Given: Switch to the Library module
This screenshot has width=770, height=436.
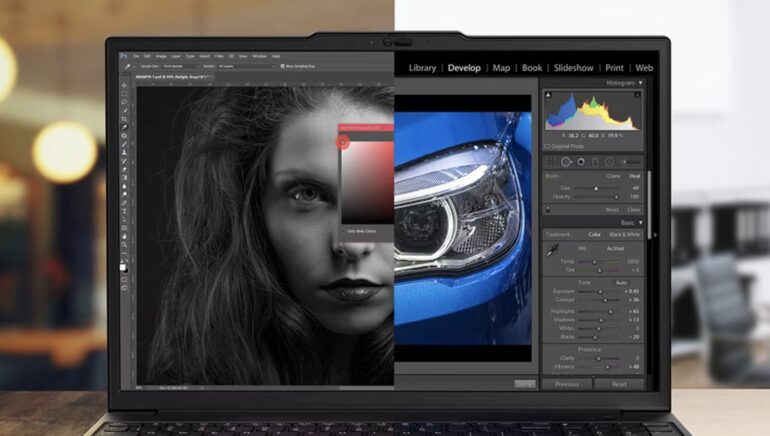Looking at the screenshot, I should point(422,68).
